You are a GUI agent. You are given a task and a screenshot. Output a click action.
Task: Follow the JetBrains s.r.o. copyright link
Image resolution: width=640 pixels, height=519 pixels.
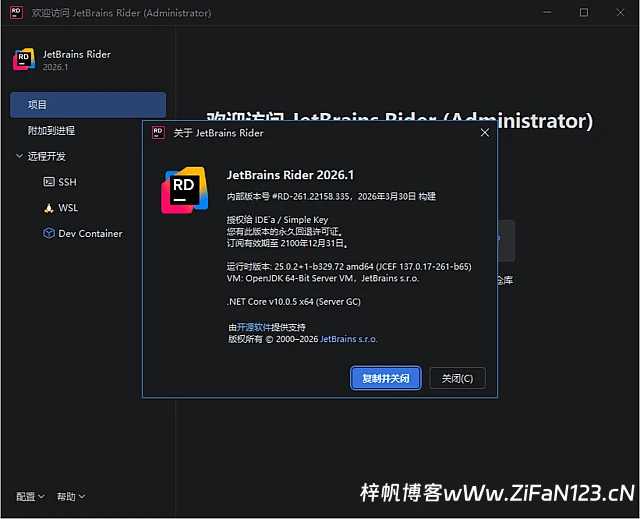click(x=348, y=340)
